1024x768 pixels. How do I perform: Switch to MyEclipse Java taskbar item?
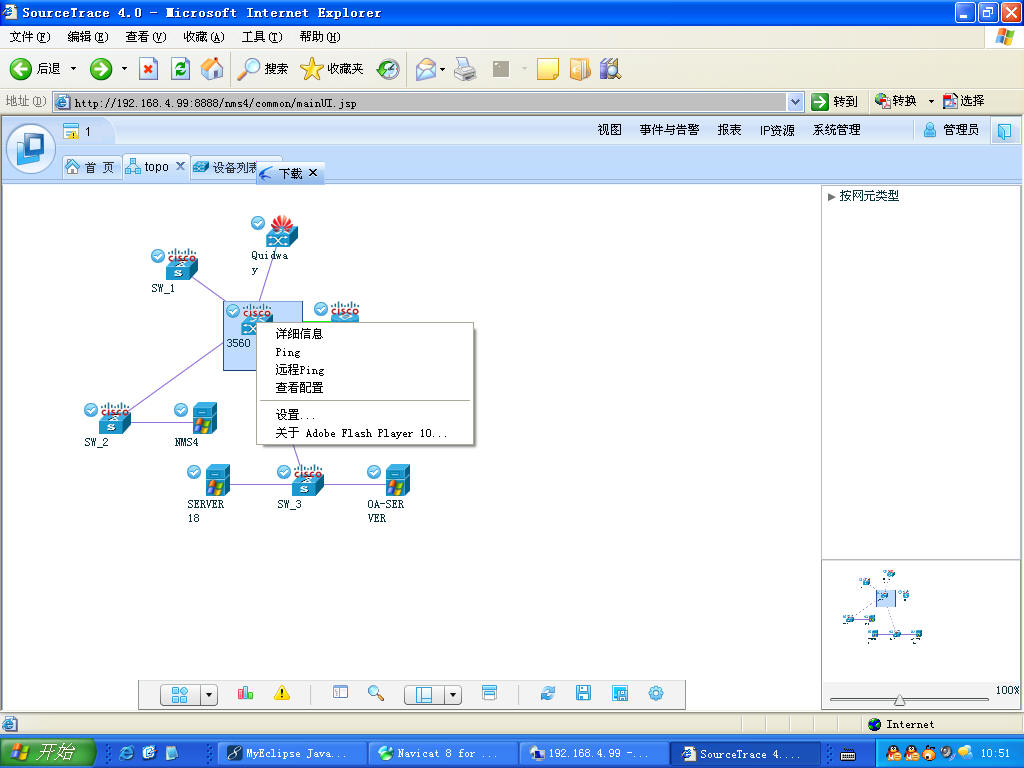click(x=291, y=753)
